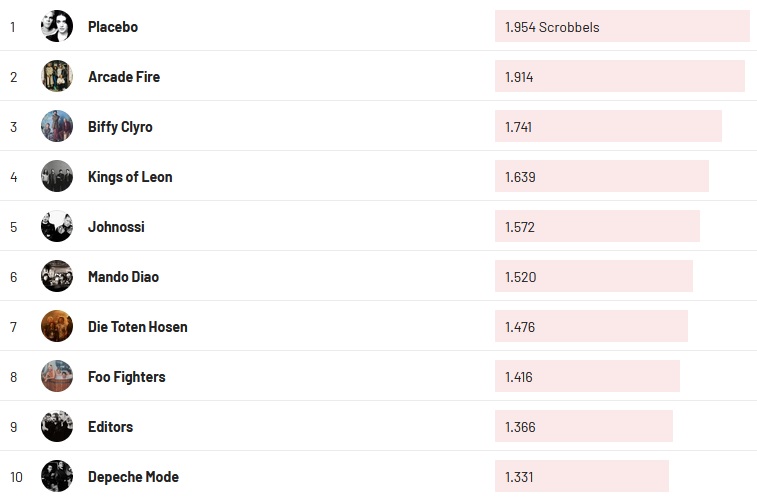Open the Kings of Leon link
The width and height of the screenshot is (757, 500).
tap(130, 177)
